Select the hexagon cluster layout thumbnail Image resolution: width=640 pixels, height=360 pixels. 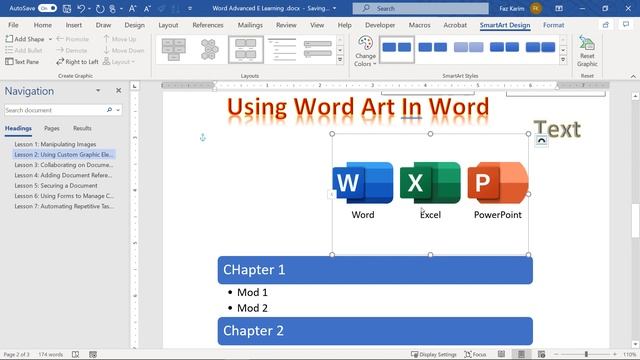pos(209,49)
